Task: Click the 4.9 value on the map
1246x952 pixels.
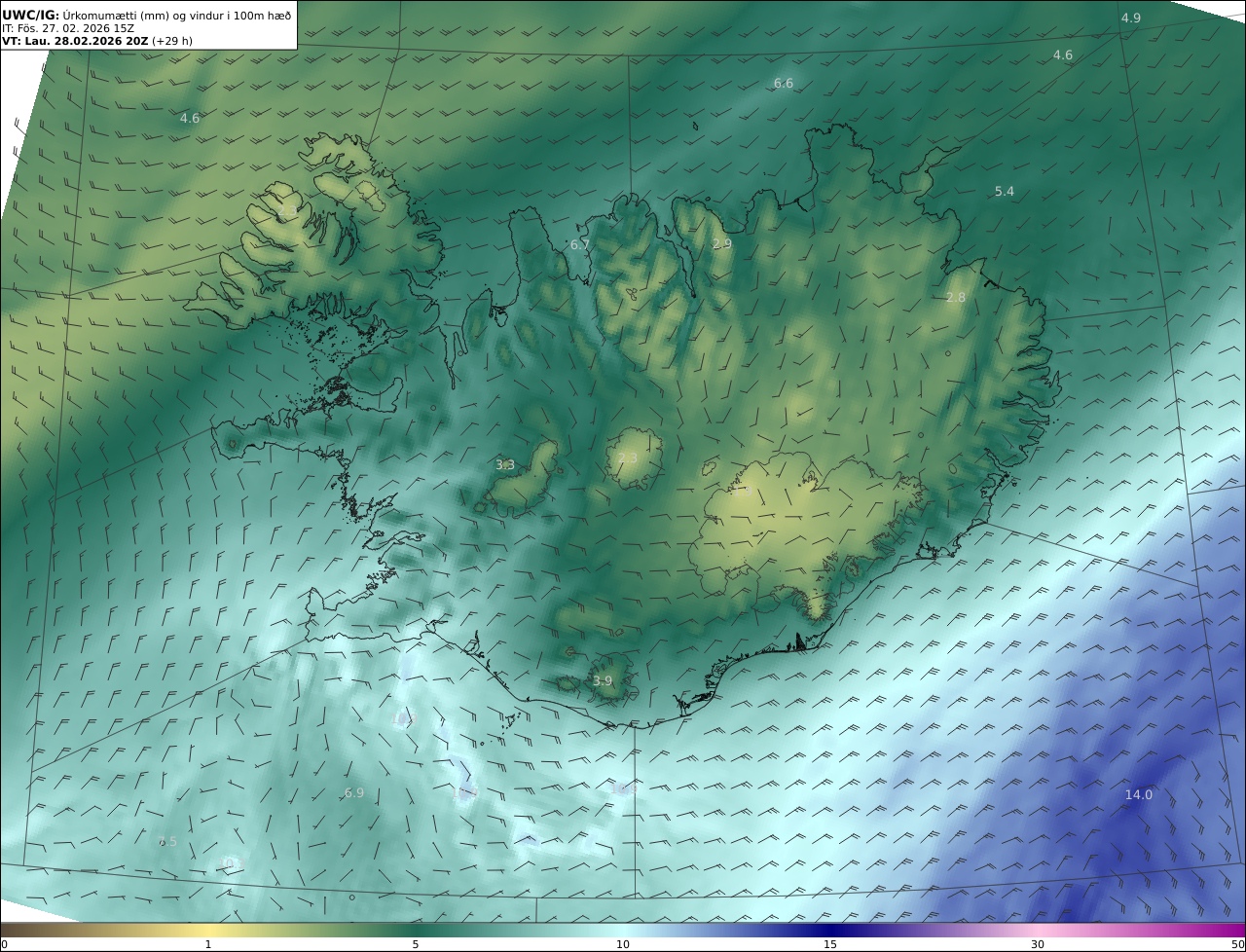Action: (1130, 18)
